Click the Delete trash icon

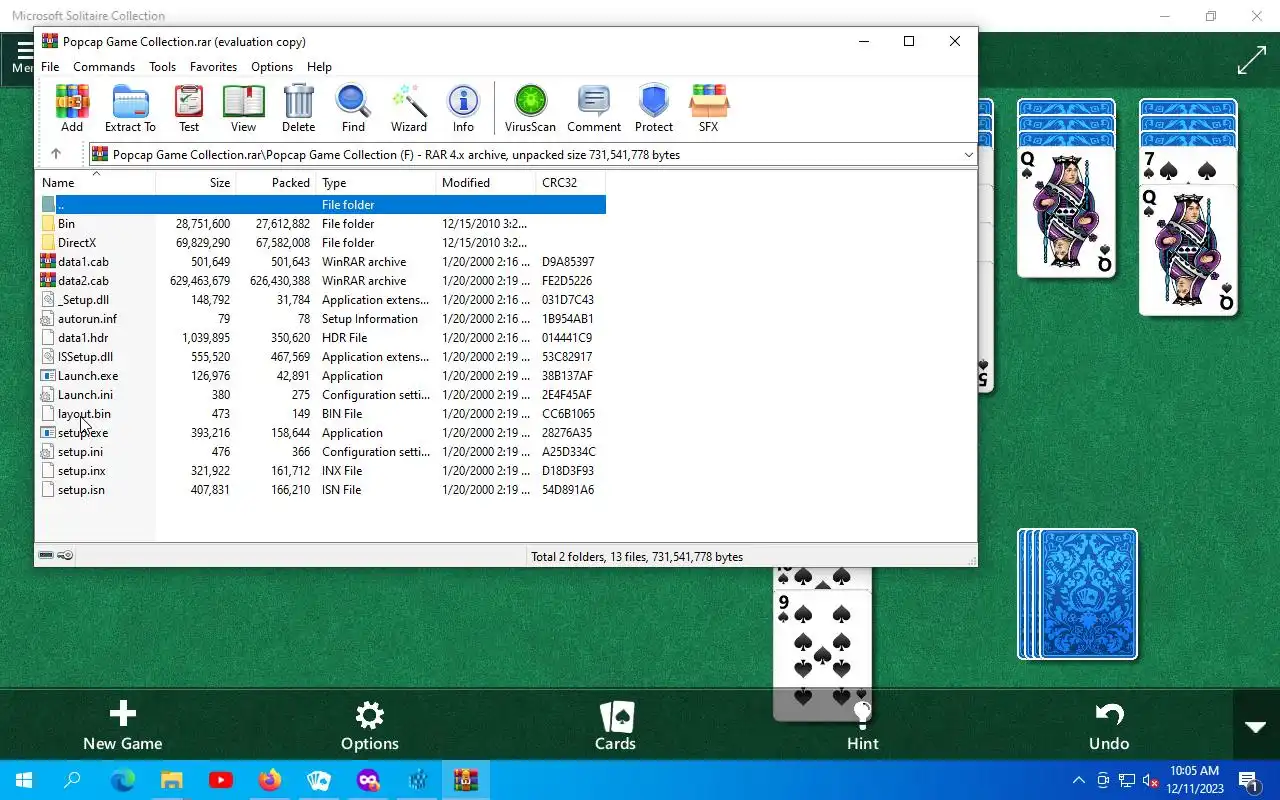298,108
